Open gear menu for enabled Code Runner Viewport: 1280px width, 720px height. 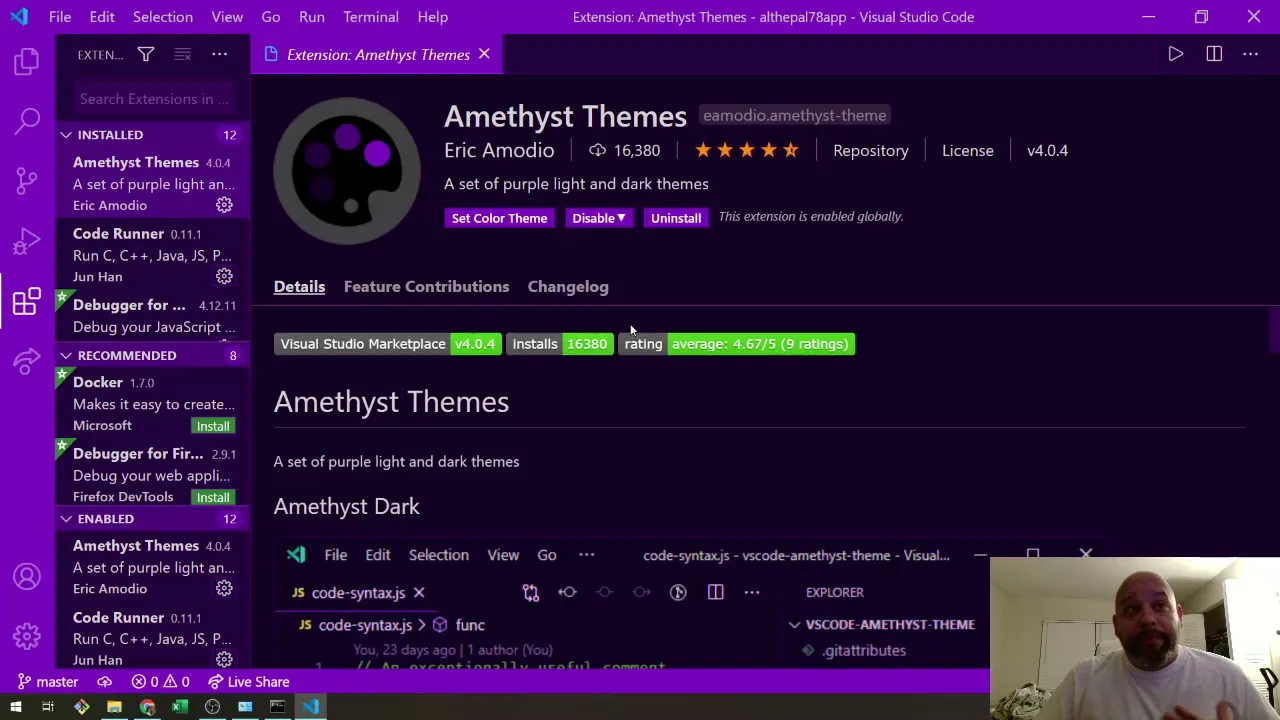coord(224,660)
